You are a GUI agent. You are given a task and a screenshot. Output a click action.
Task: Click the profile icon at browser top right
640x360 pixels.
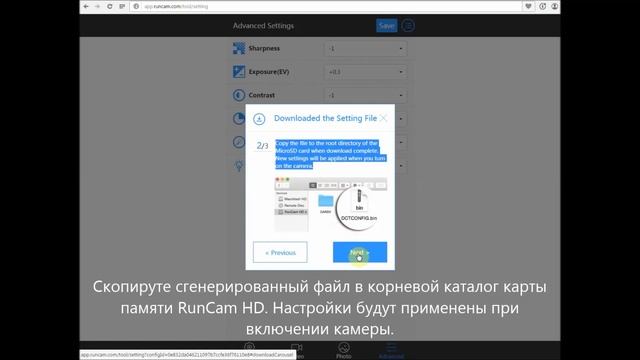[x=554, y=7]
